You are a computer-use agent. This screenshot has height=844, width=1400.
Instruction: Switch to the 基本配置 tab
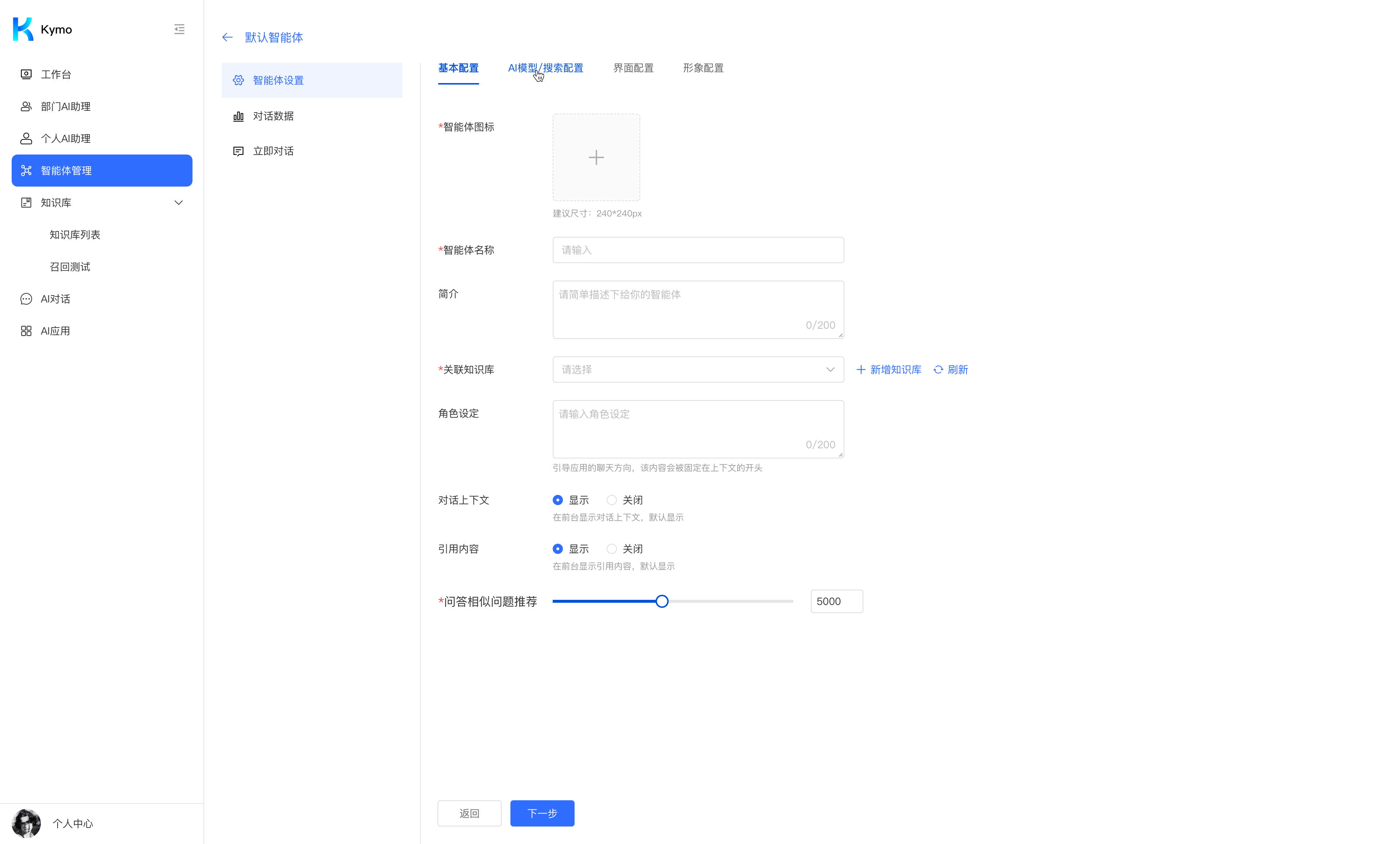[x=458, y=68]
